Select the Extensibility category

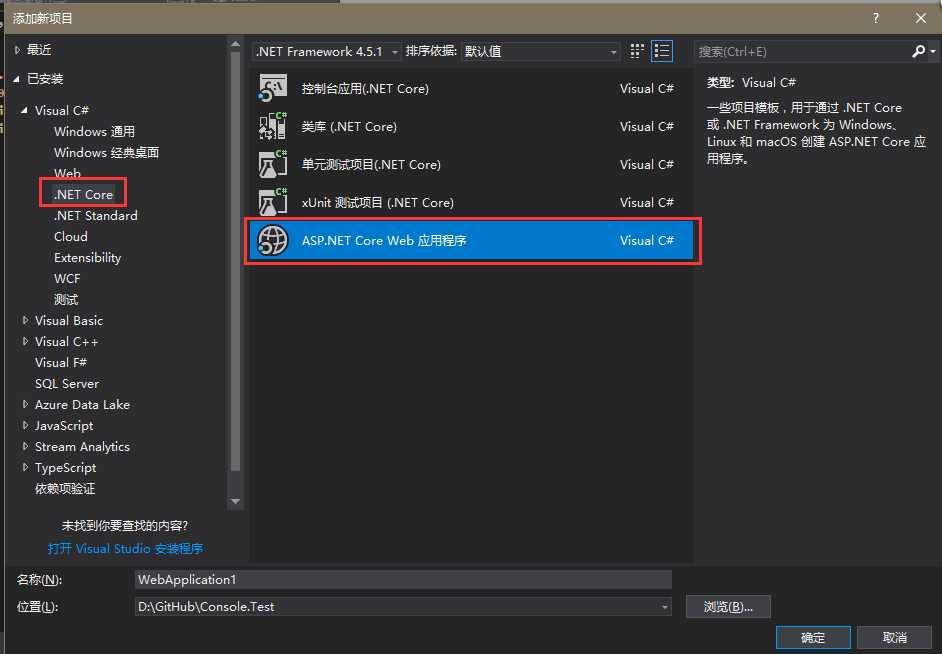click(x=88, y=258)
